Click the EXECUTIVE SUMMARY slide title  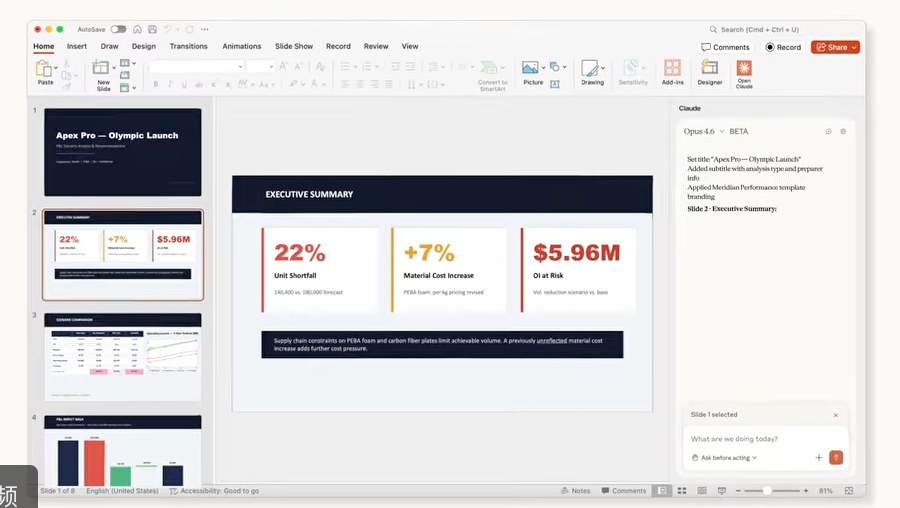click(309, 195)
